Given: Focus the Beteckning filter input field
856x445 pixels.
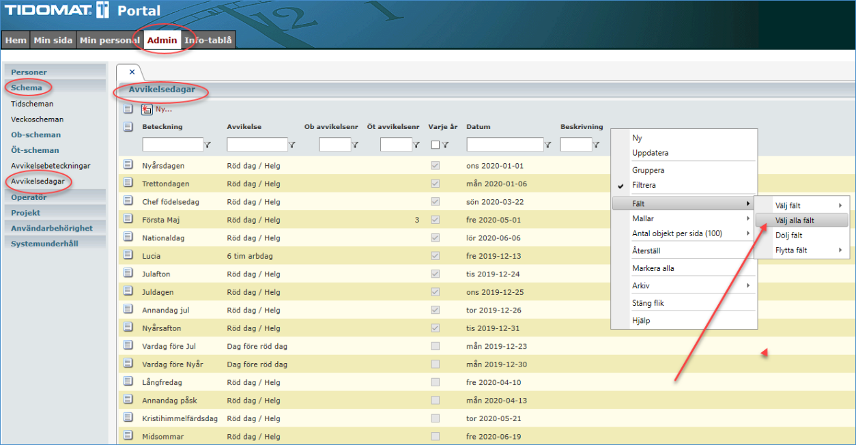Looking at the screenshot, I should [x=173, y=145].
